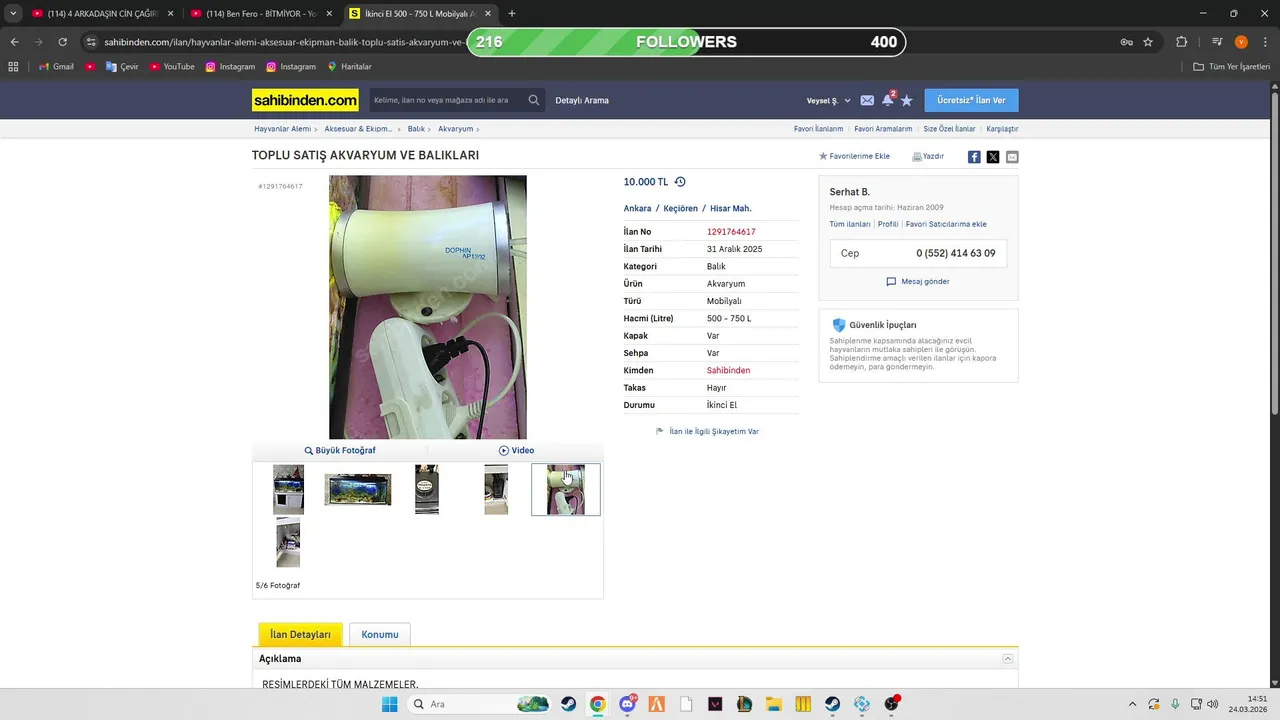Open the sahibinden.com home logo
The image size is (1280, 720).
(x=305, y=100)
